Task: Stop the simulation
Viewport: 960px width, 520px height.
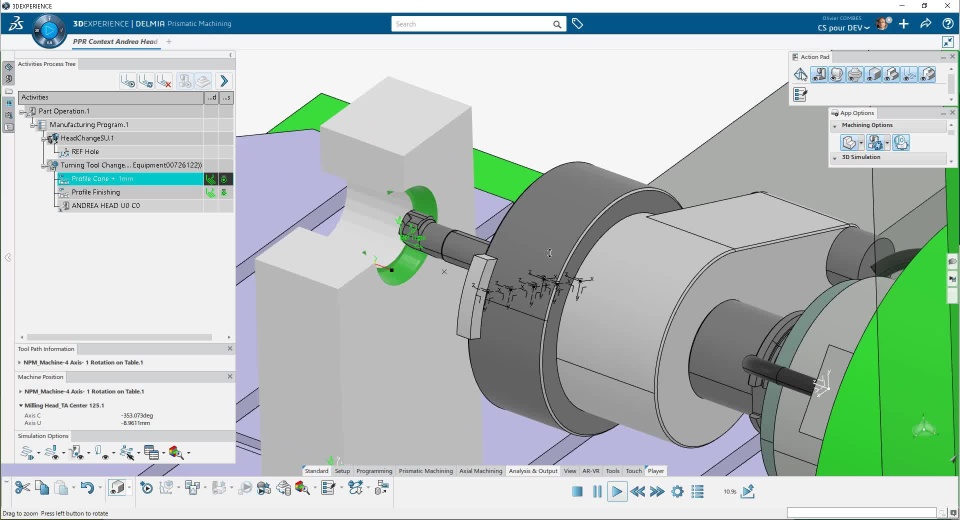Action: coord(577,491)
